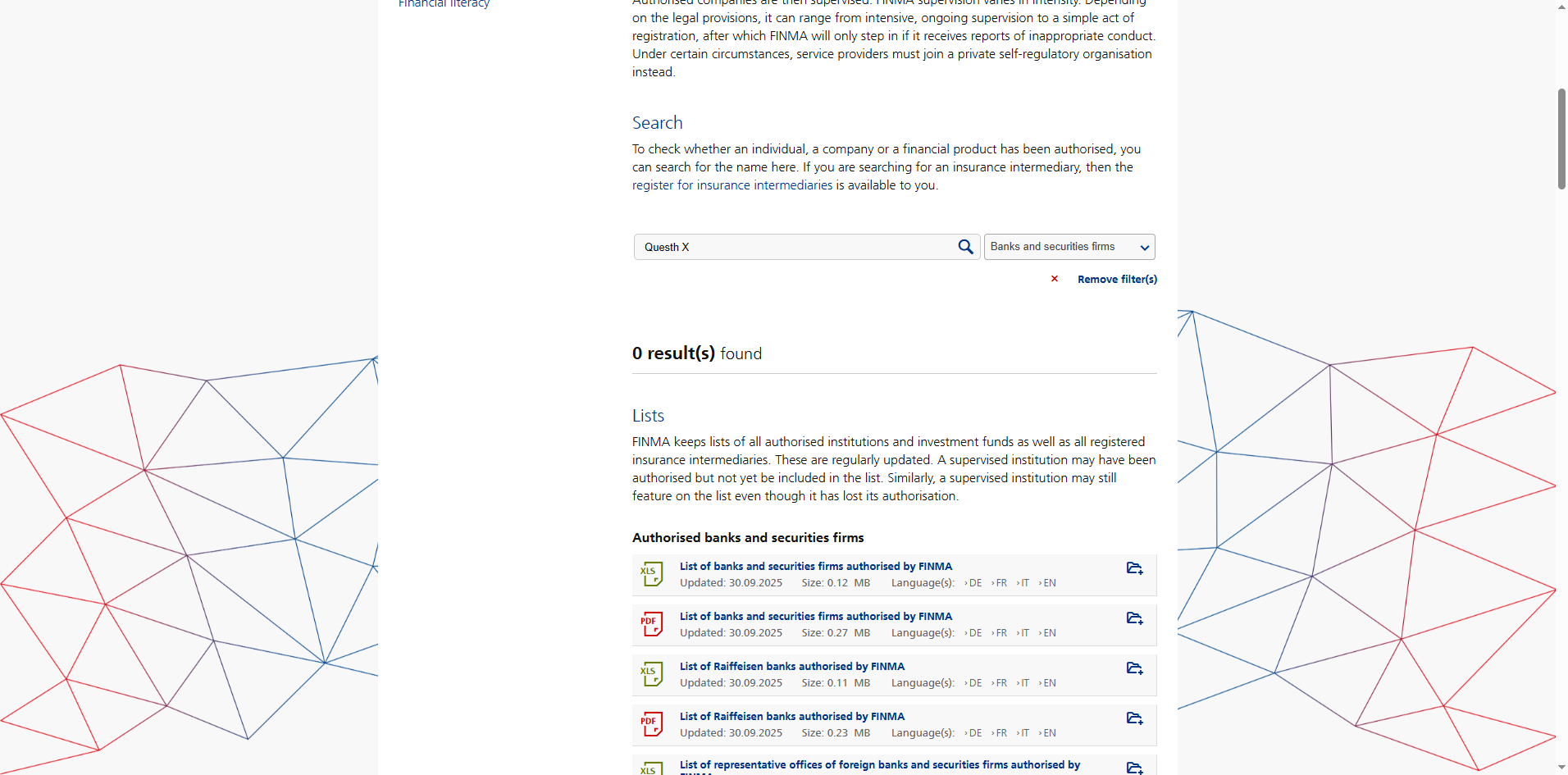The height and width of the screenshot is (775, 1568).
Task: Click XLS icon for Raiffeisen banks list
Action: click(x=651, y=674)
